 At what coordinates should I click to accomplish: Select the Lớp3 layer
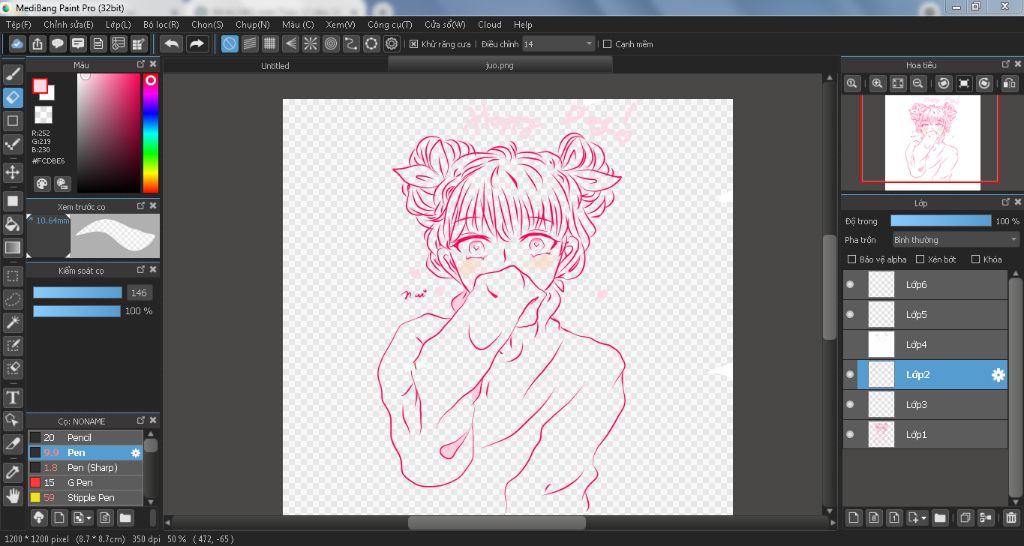coord(925,404)
